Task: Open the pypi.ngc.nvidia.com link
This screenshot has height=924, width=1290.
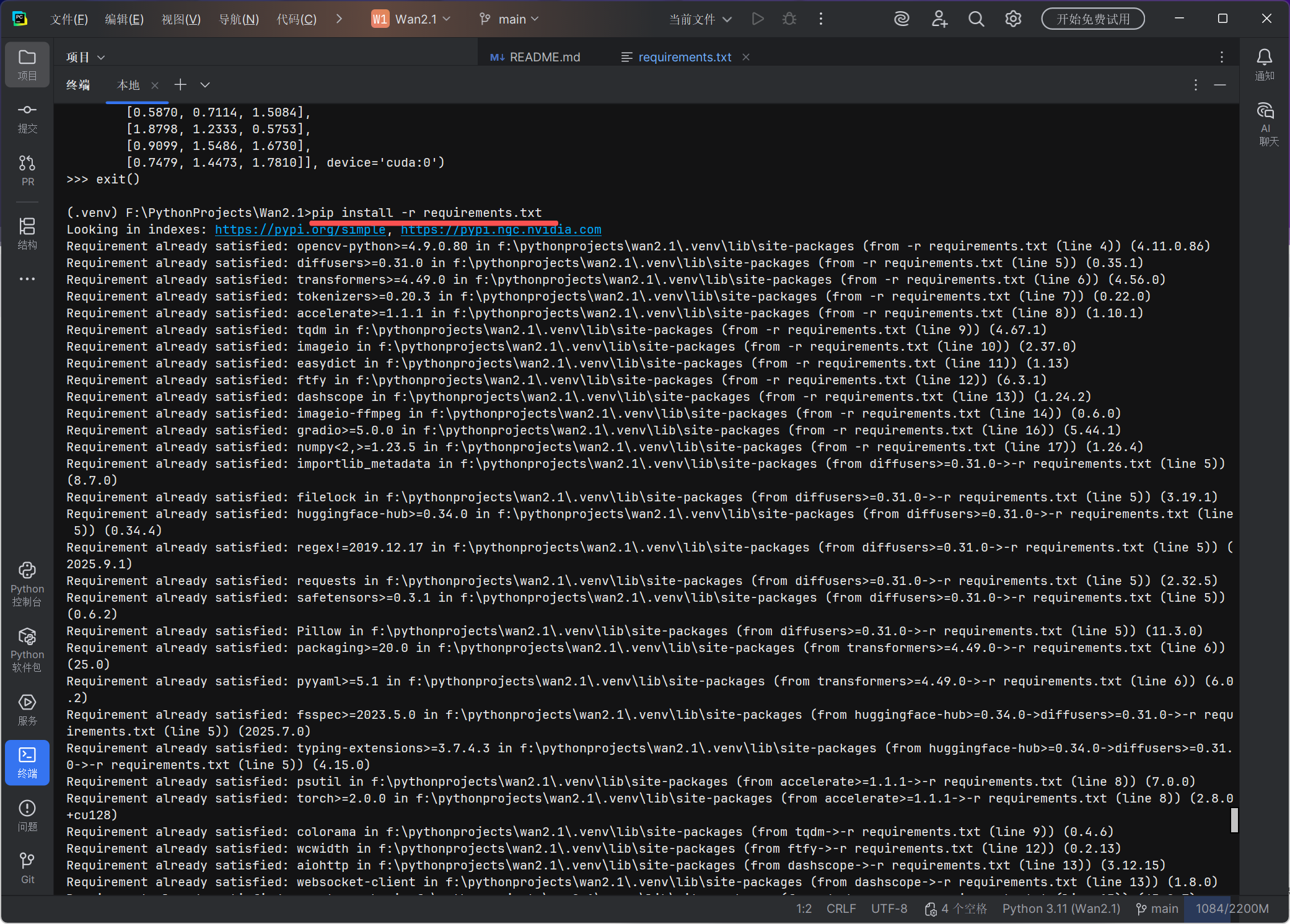Action: pyautogui.click(x=501, y=229)
